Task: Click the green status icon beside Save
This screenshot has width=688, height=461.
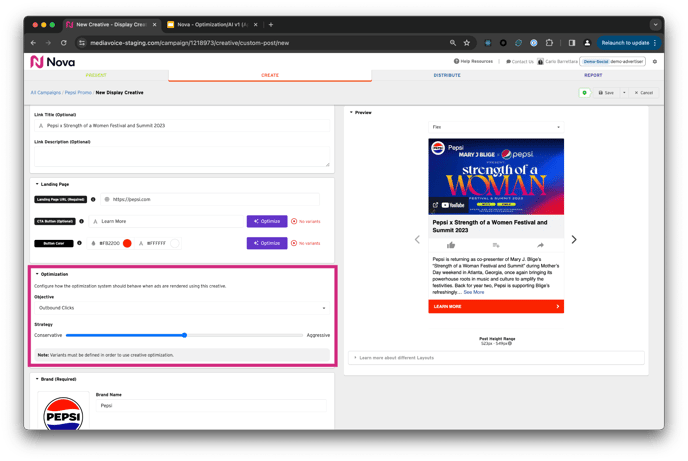Action: click(x=585, y=92)
